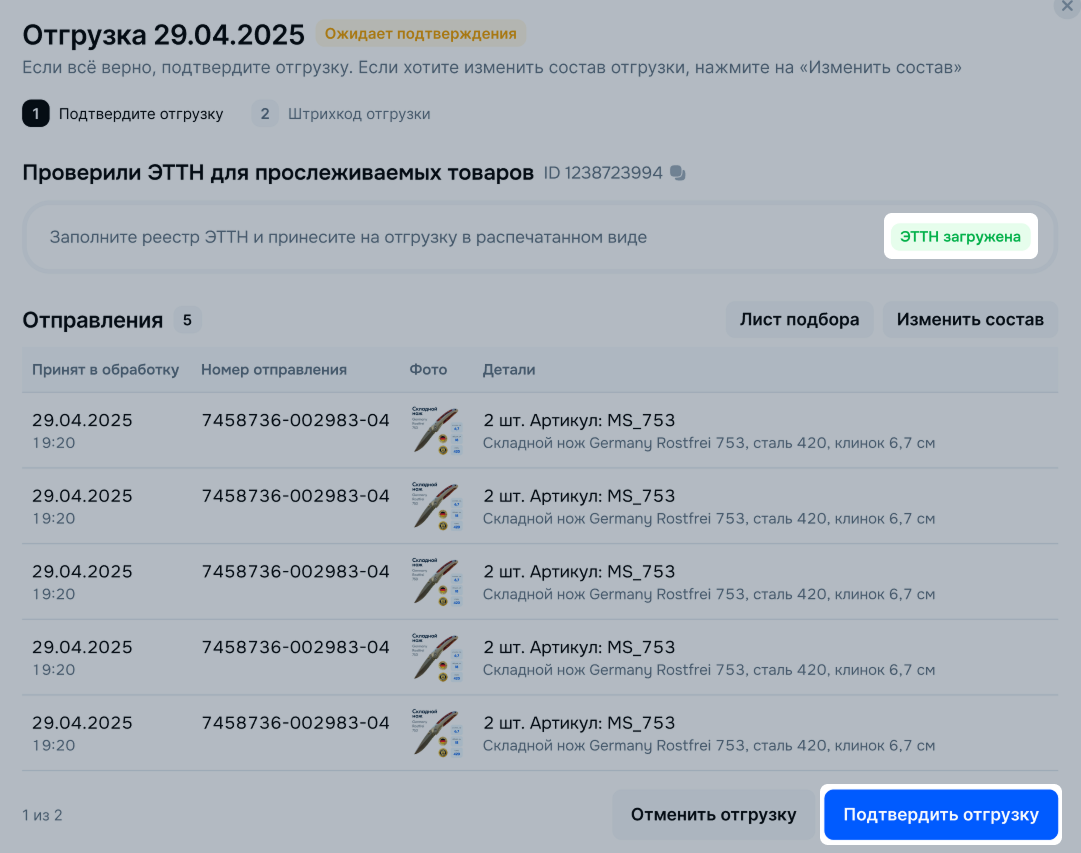Image resolution: width=1081 pixels, height=853 pixels.
Task: Copy the ID 1238723994 using the copy icon
Action: (678, 173)
